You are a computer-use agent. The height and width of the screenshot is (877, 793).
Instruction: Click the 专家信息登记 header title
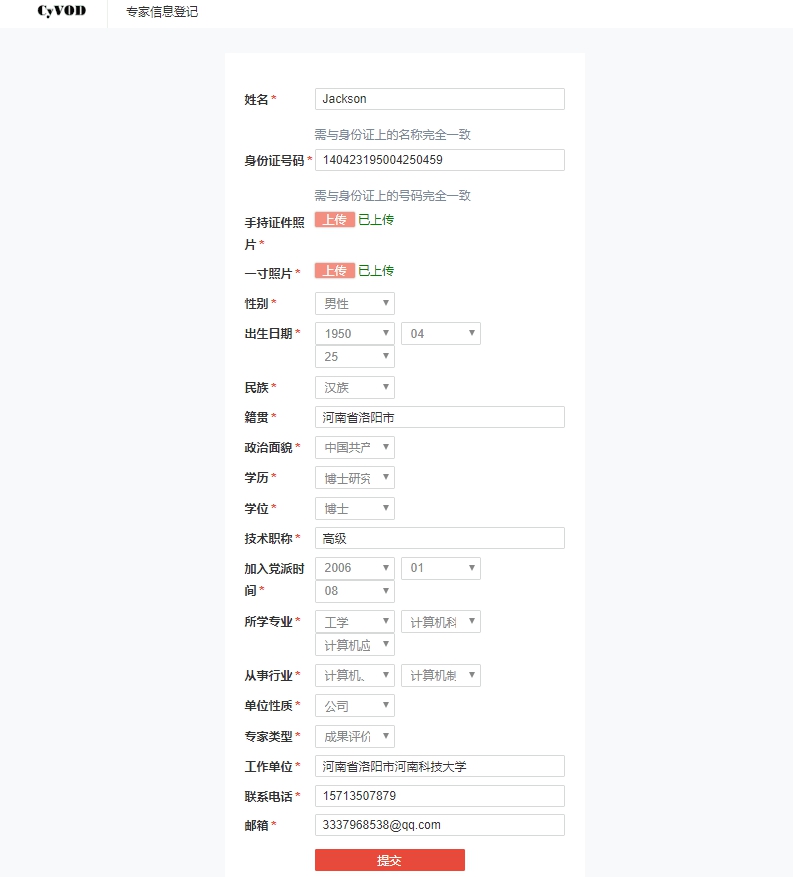[x=162, y=12]
